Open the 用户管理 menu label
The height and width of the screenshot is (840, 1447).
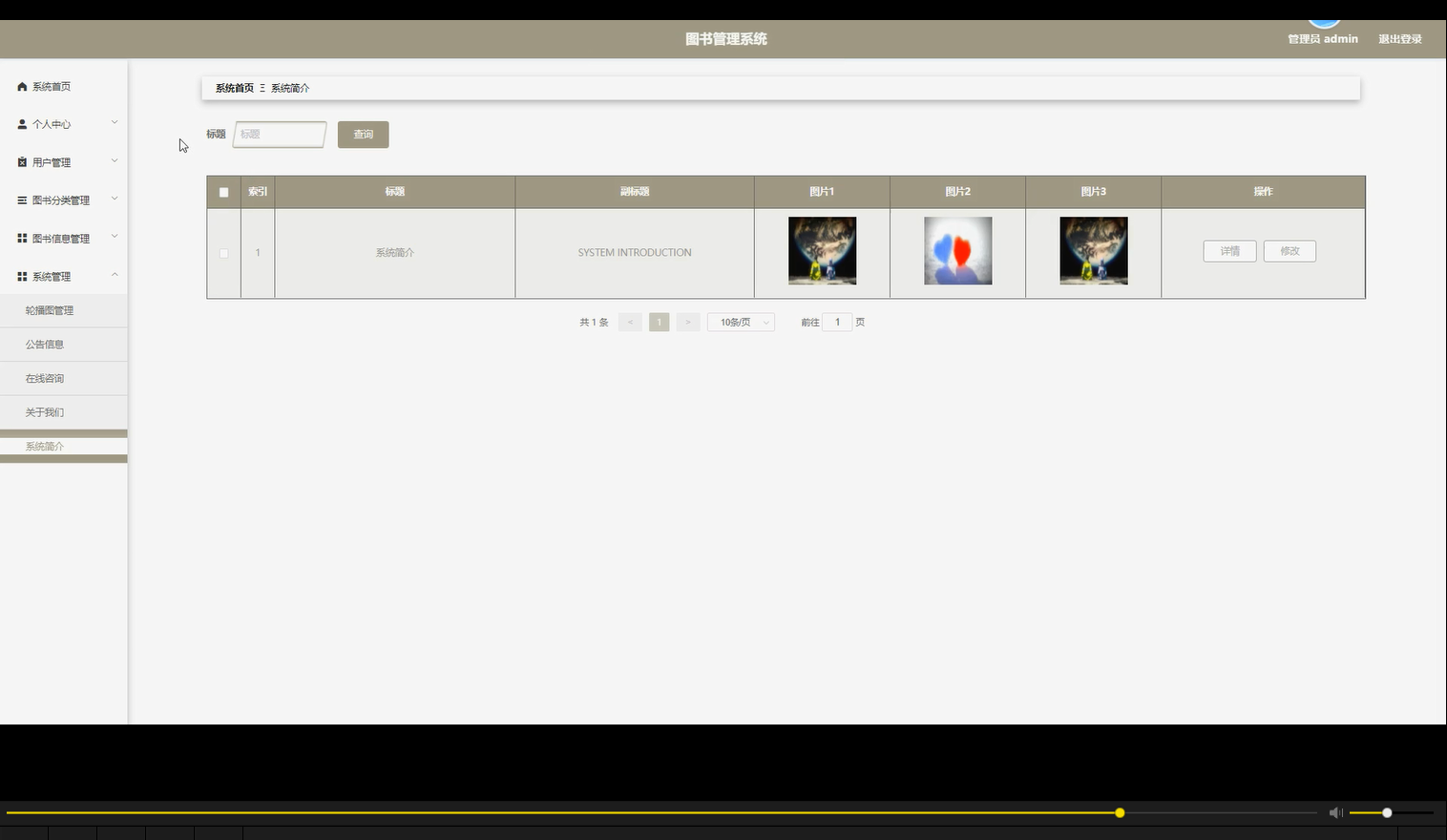pyautogui.click(x=52, y=162)
